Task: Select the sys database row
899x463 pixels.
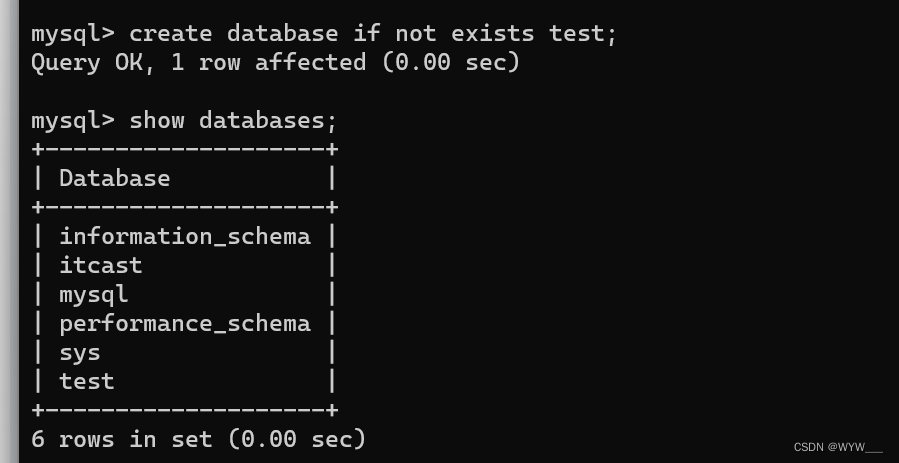Action: [79, 352]
